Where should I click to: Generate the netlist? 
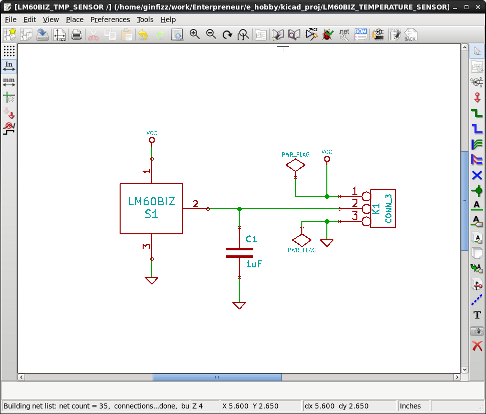(x=344, y=34)
